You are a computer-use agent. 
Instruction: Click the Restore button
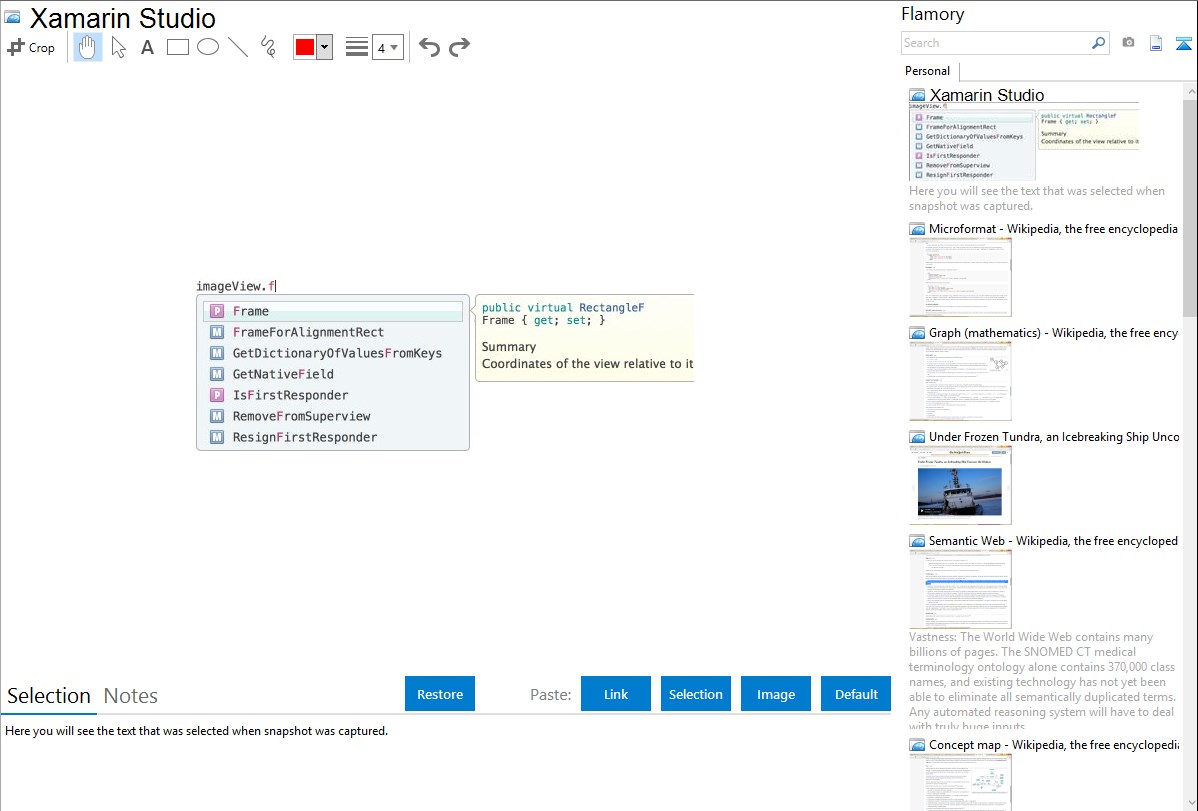[x=440, y=694]
